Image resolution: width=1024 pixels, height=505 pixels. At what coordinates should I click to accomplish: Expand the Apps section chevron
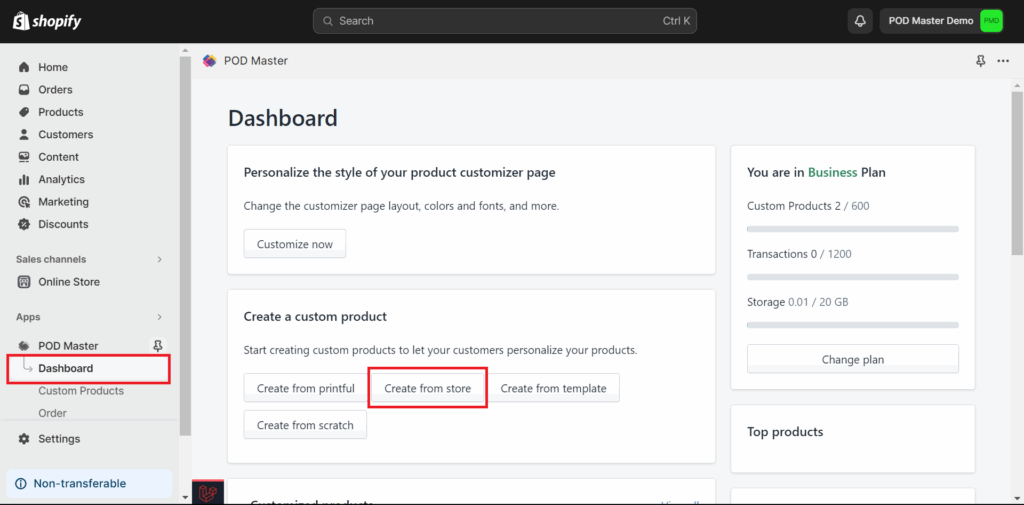pyautogui.click(x=159, y=317)
